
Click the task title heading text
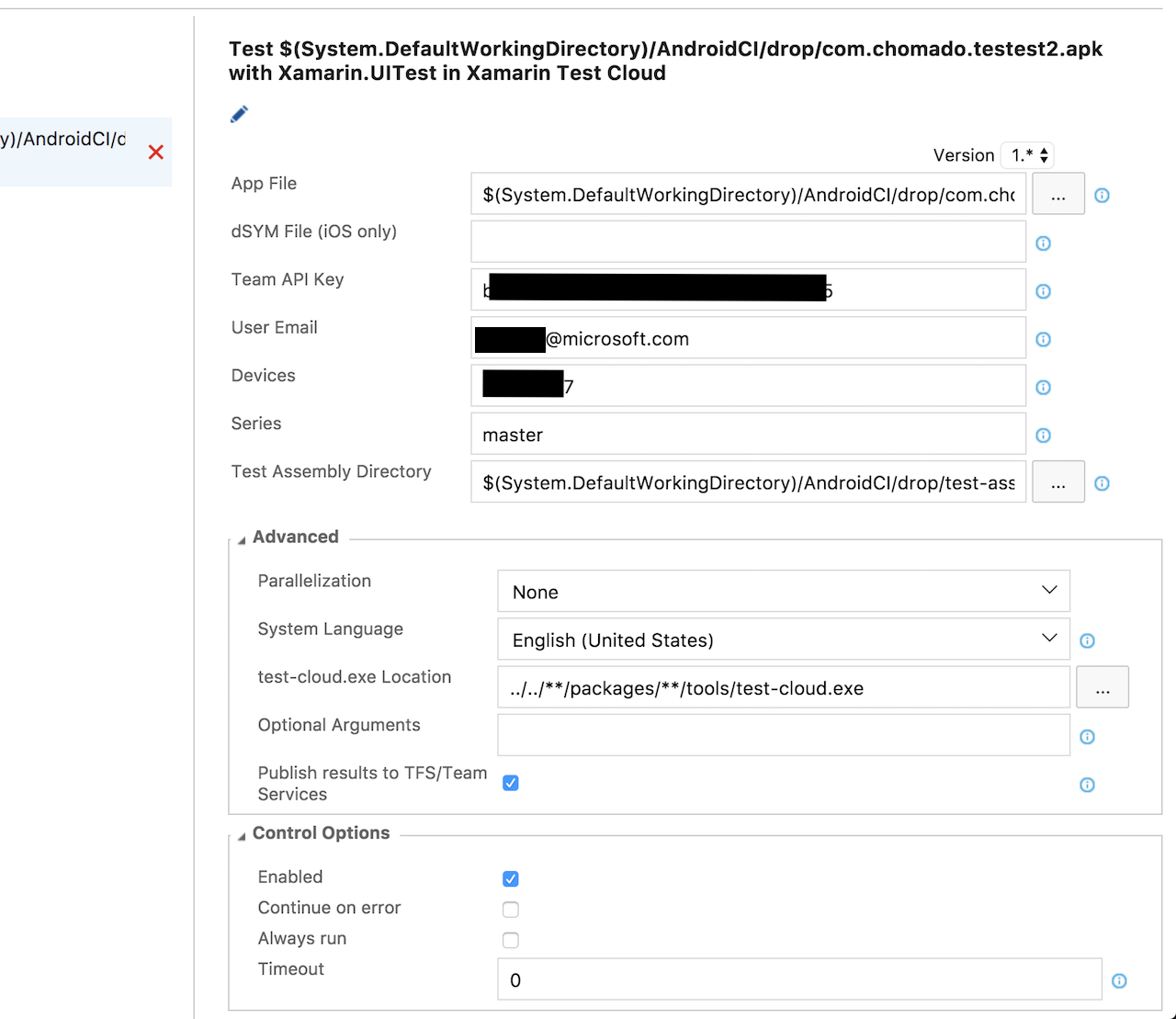pyautogui.click(x=665, y=61)
